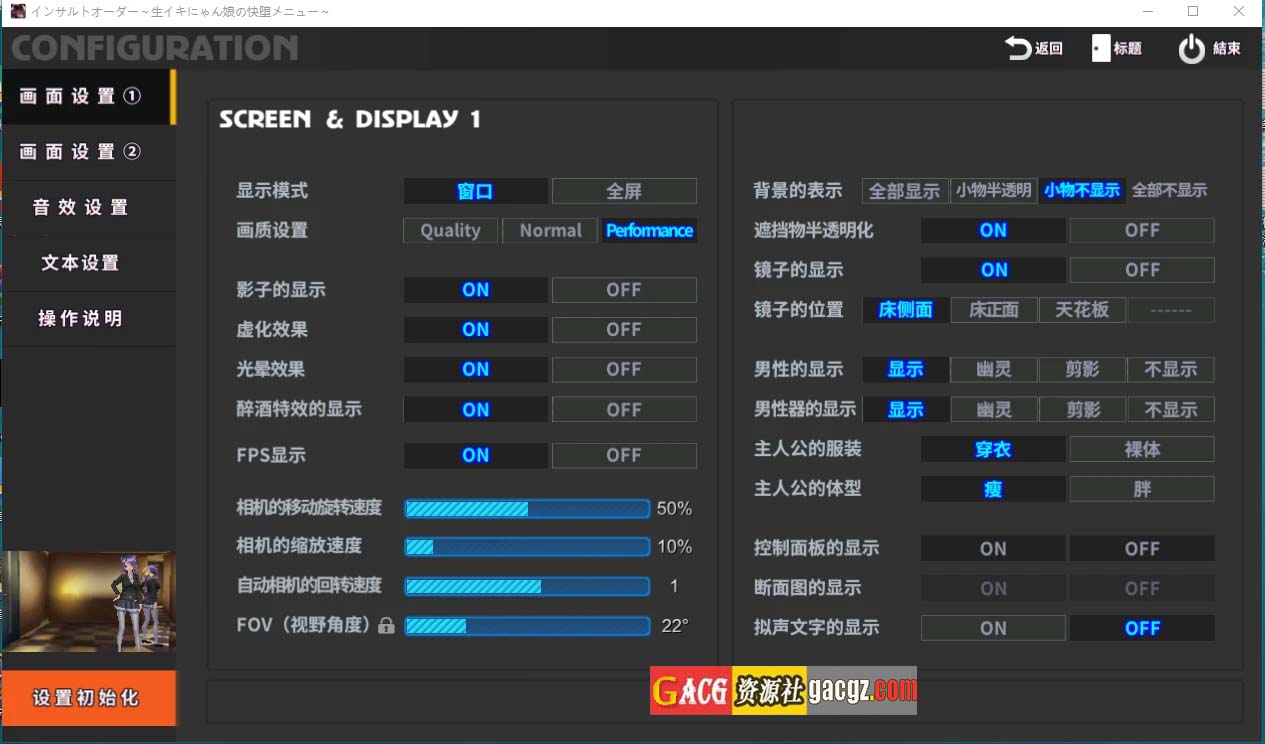Screen dimensions: 1265x744
Task: Set 男性的显示 to 剪影
Action: coord(1082,370)
